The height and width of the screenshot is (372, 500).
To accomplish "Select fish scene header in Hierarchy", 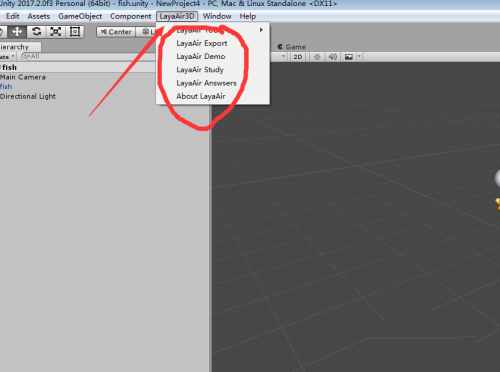I will point(77,67).
